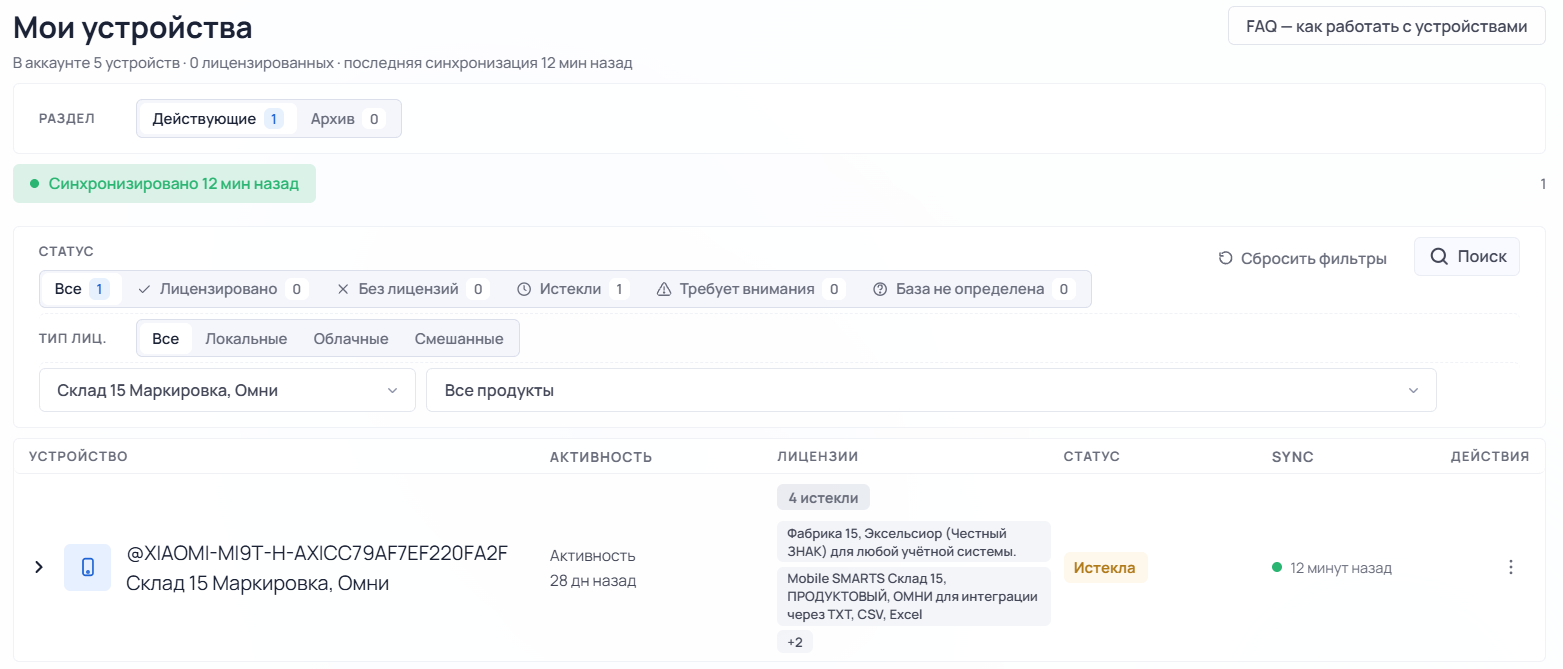Open the Склад 15 Маркировка, Омни dropdown
This screenshot has width=1563, height=669.
[227, 390]
